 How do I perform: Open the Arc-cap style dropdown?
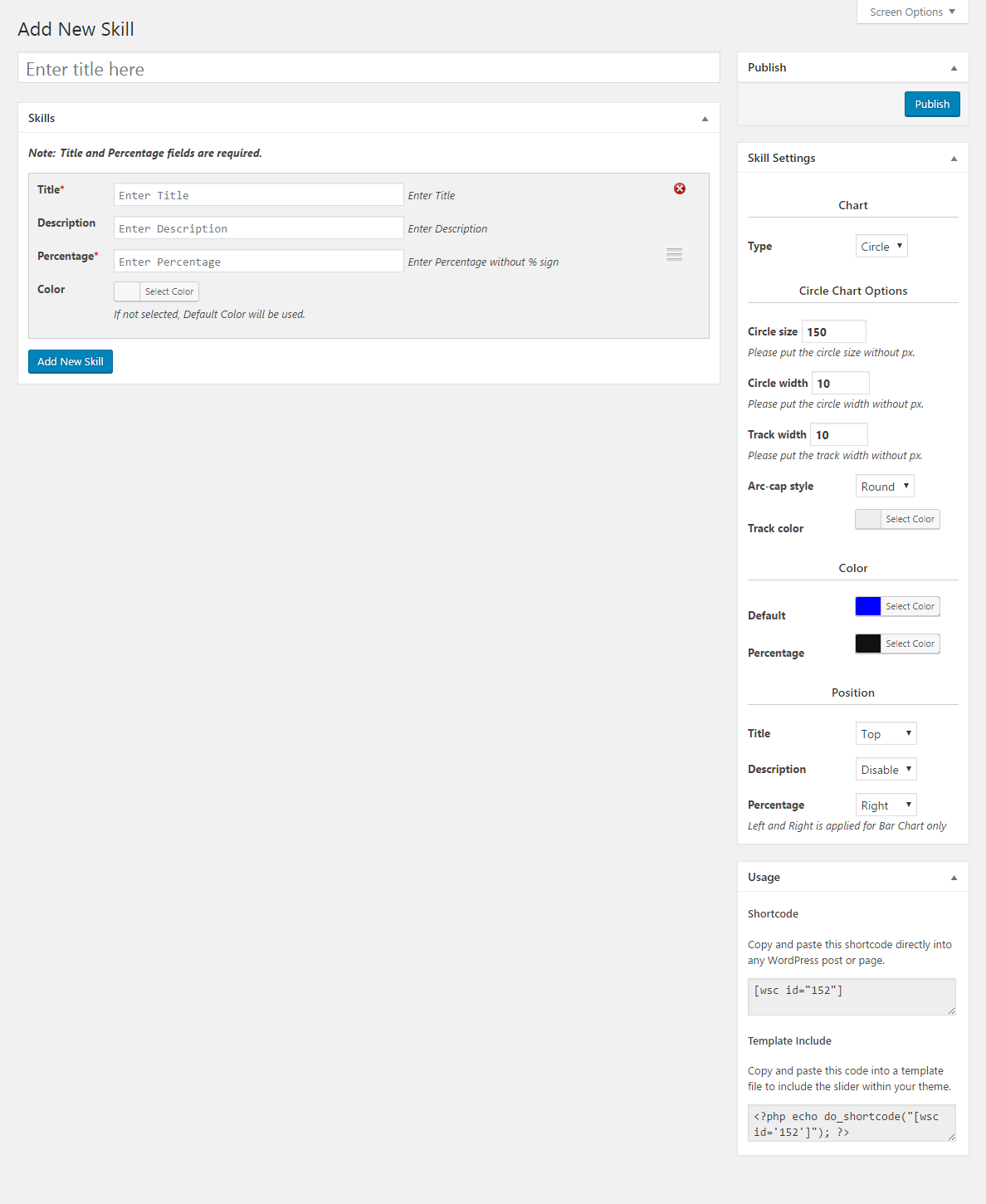pos(885,486)
